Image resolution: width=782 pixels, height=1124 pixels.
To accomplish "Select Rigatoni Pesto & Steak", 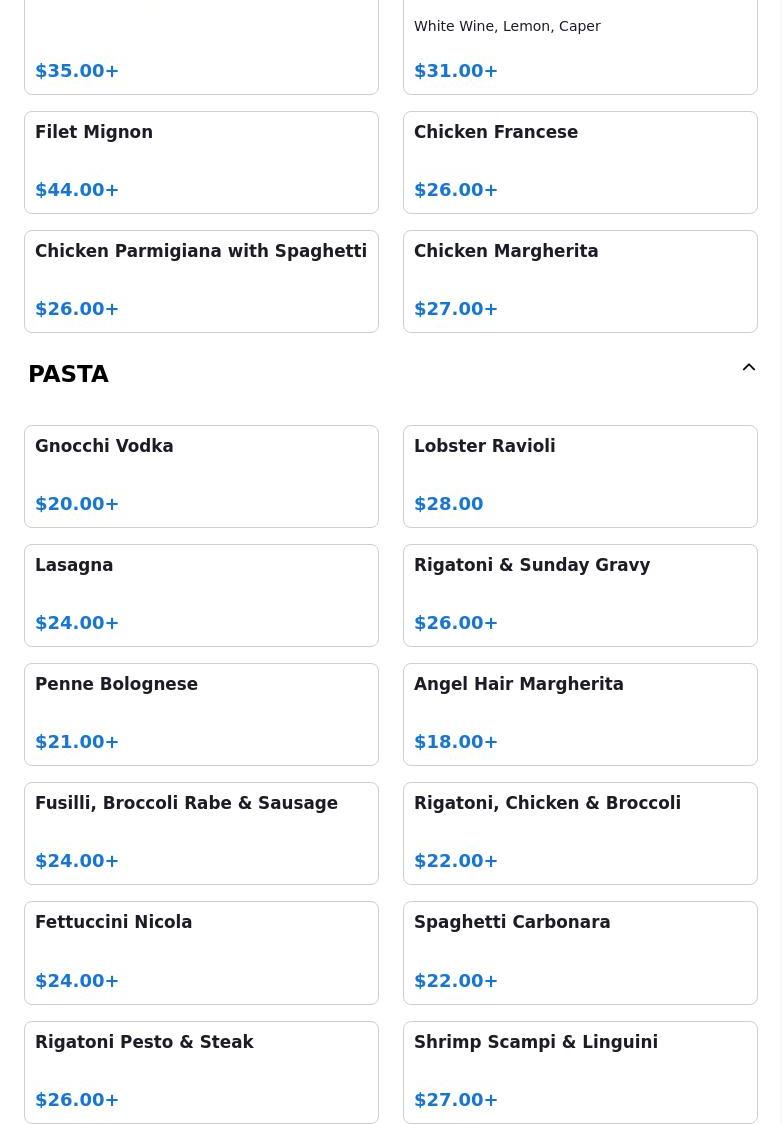I will 201,1072.
